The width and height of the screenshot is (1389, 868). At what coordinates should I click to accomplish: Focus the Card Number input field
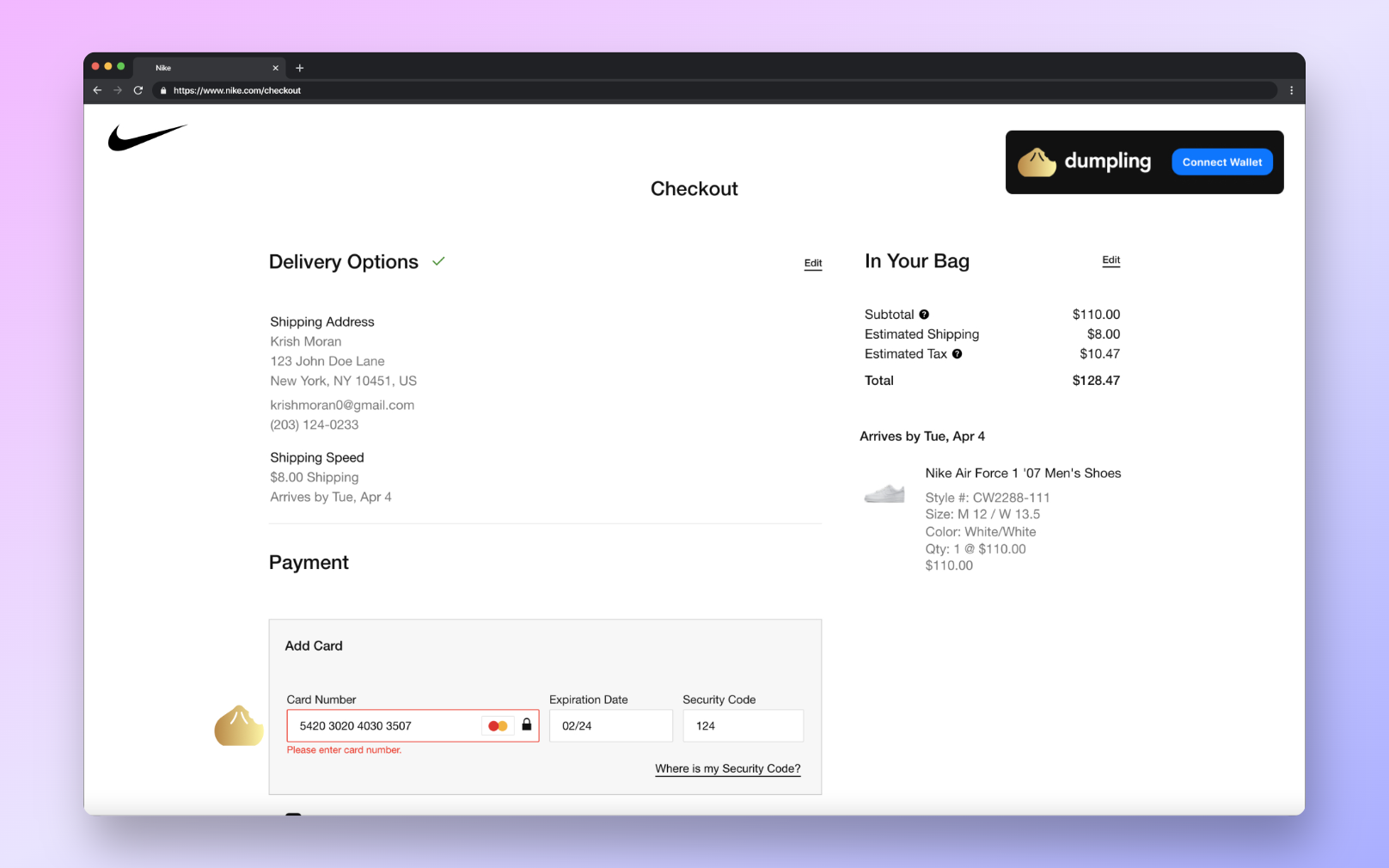click(413, 726)
